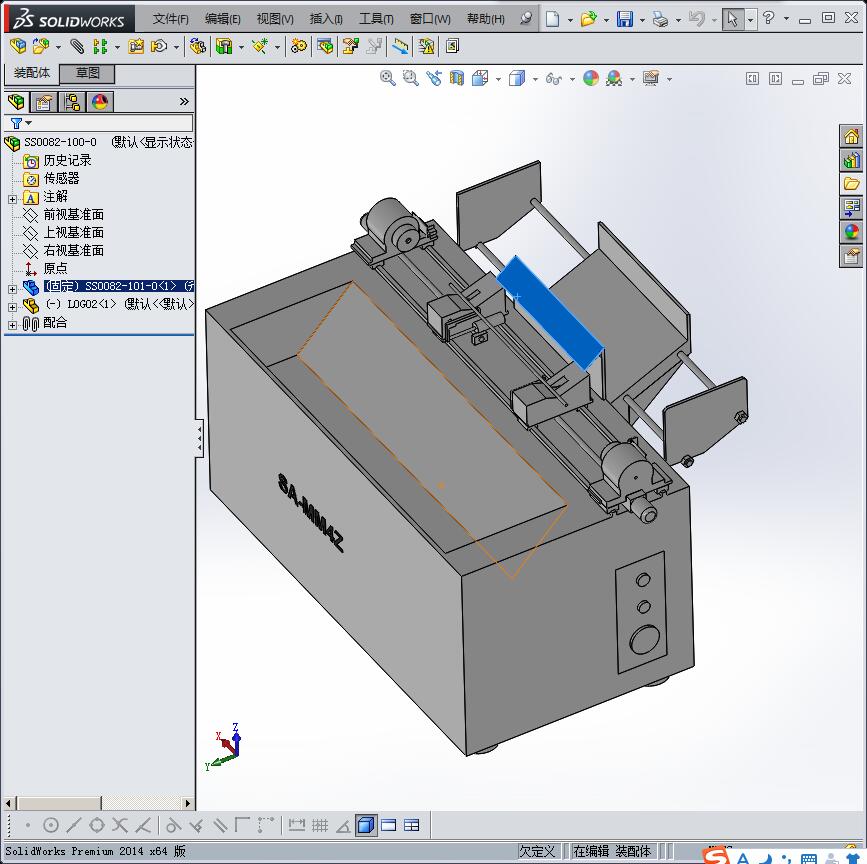Click the Apply Scene icon

(x=614, y=78)
